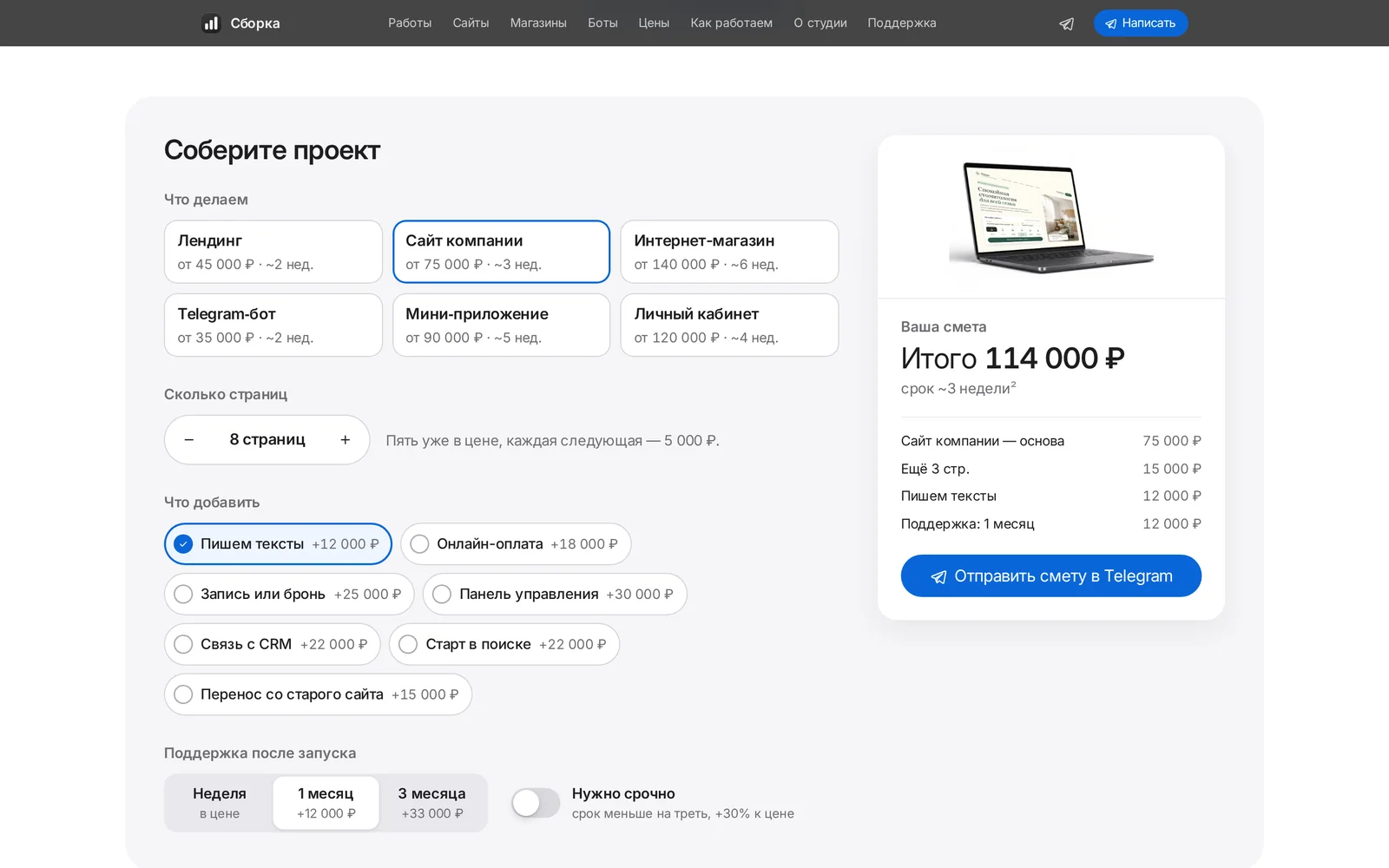Click the Сборка bar-chart logo icon
1389x868 pixels.
(x=211, y=23)
